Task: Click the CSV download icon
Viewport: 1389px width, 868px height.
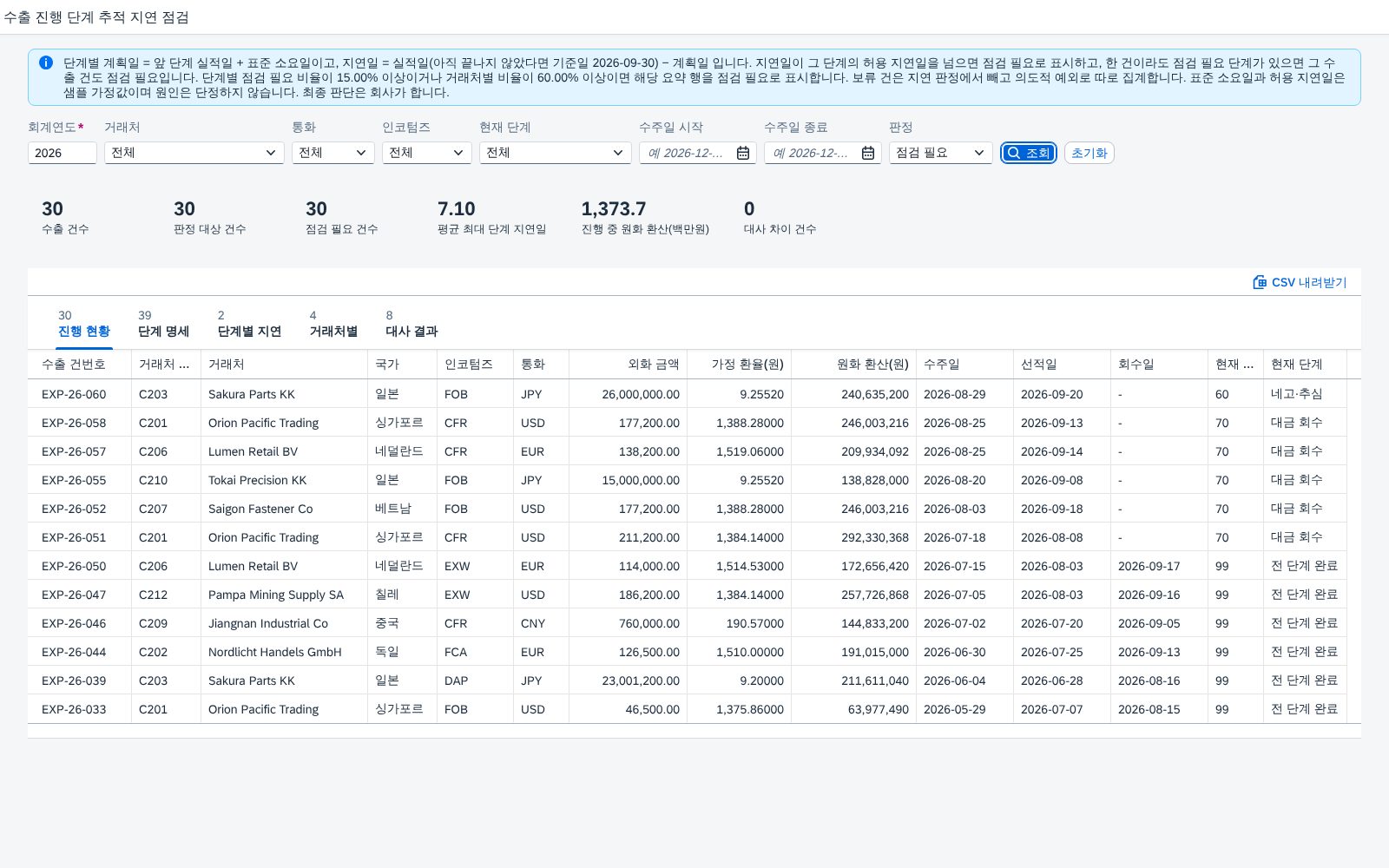Action: click(x=1260, y=282)
